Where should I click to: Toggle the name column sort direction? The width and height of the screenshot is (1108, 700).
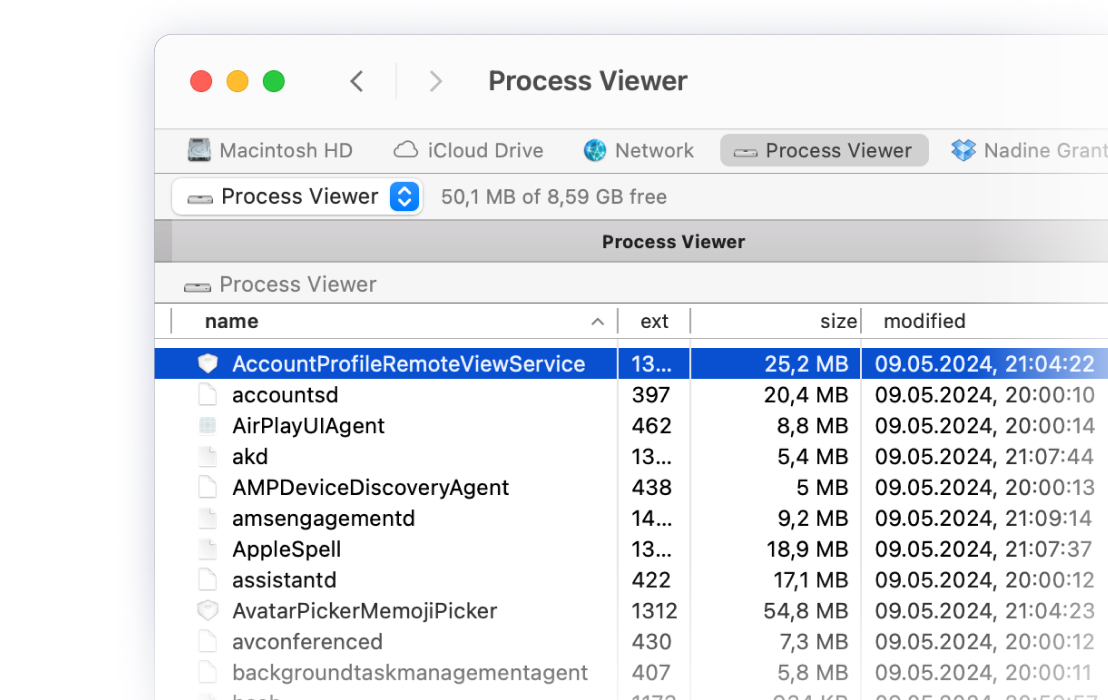pyautogui.click(x=232, y=321)
